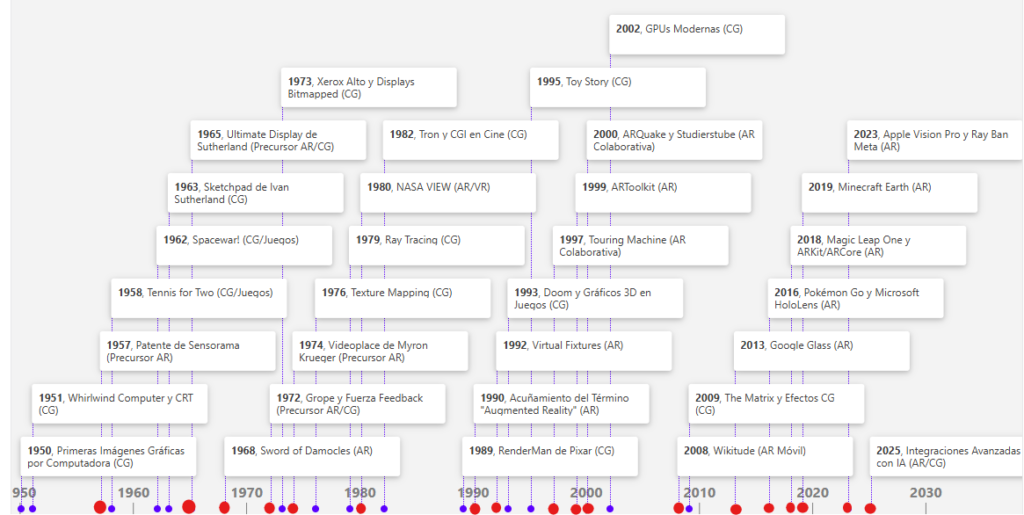1024x515 pixels.
Task: Click the 1957 Patente de Sensorama card
Action: click(x=188, y=351)
